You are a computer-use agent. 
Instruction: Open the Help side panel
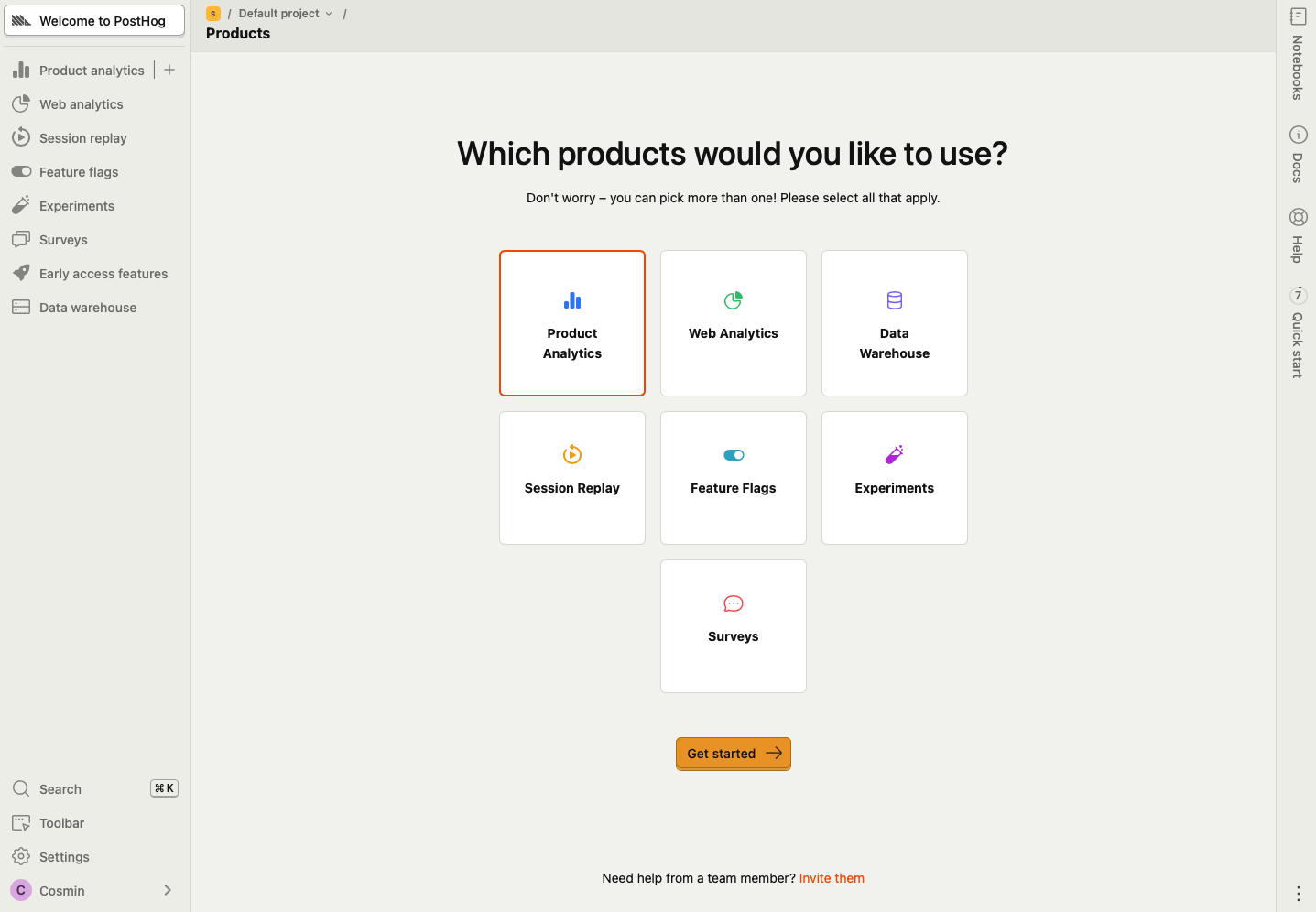tap(1298, 236)
